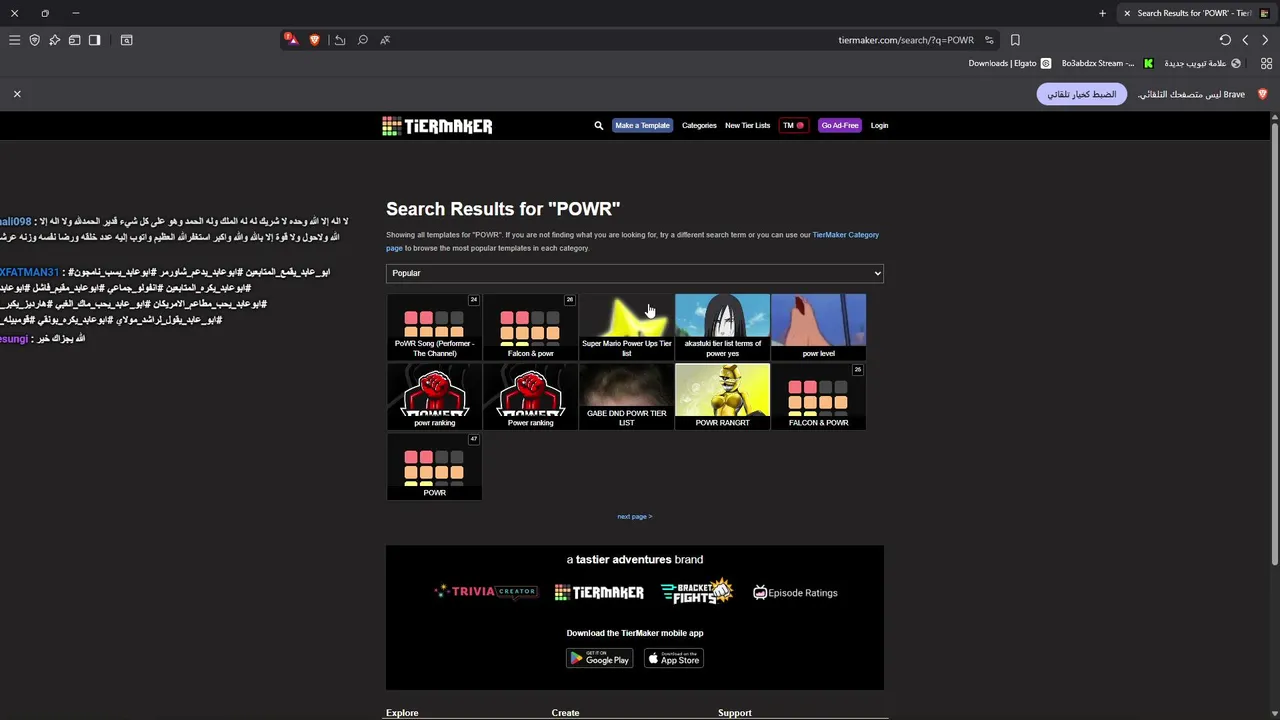This screenshot has height=720, width=1280.
Task: Open the POWR template with 47 items
Action: click(434, 466)
